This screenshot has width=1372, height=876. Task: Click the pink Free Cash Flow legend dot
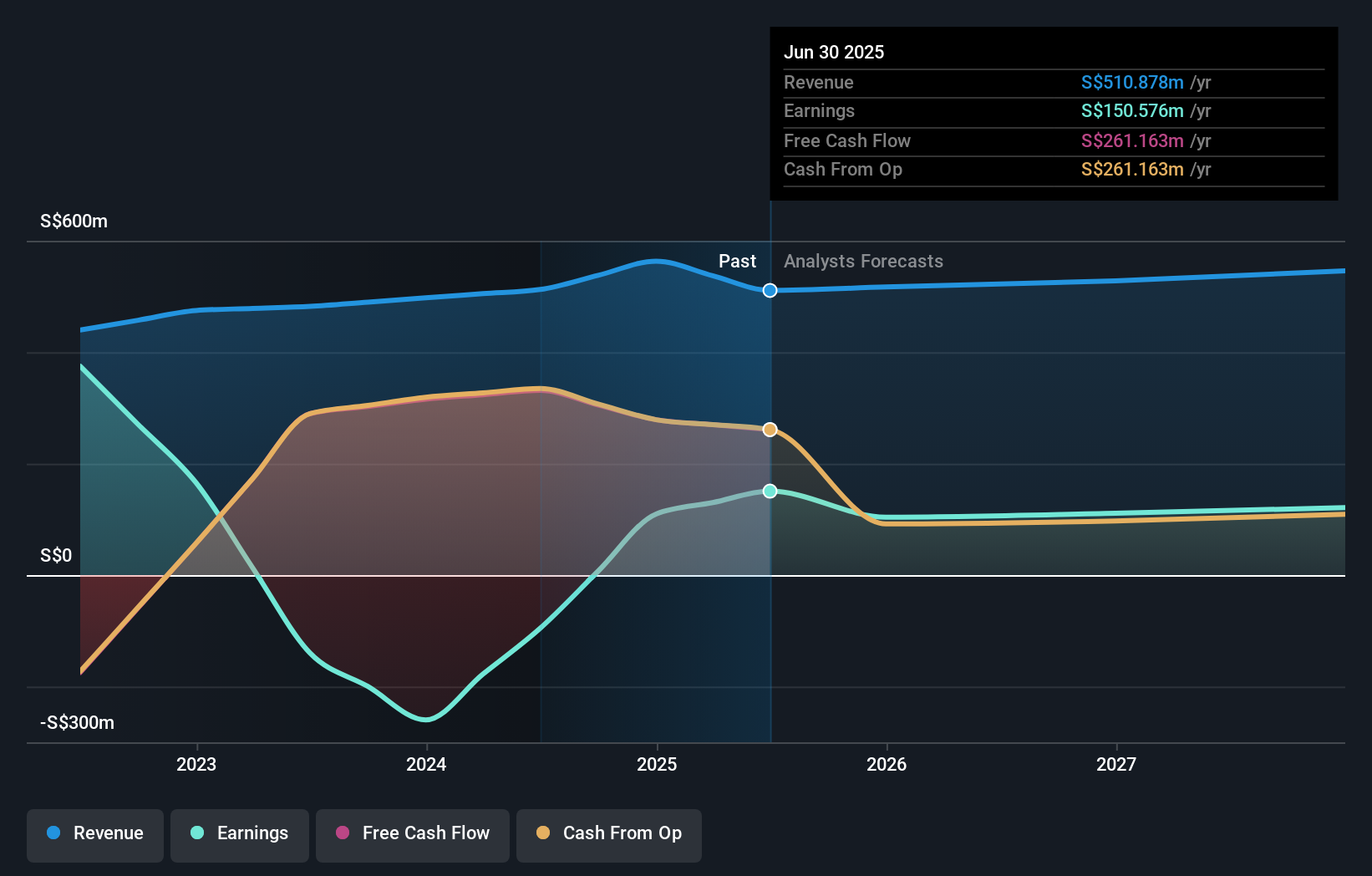341,833
